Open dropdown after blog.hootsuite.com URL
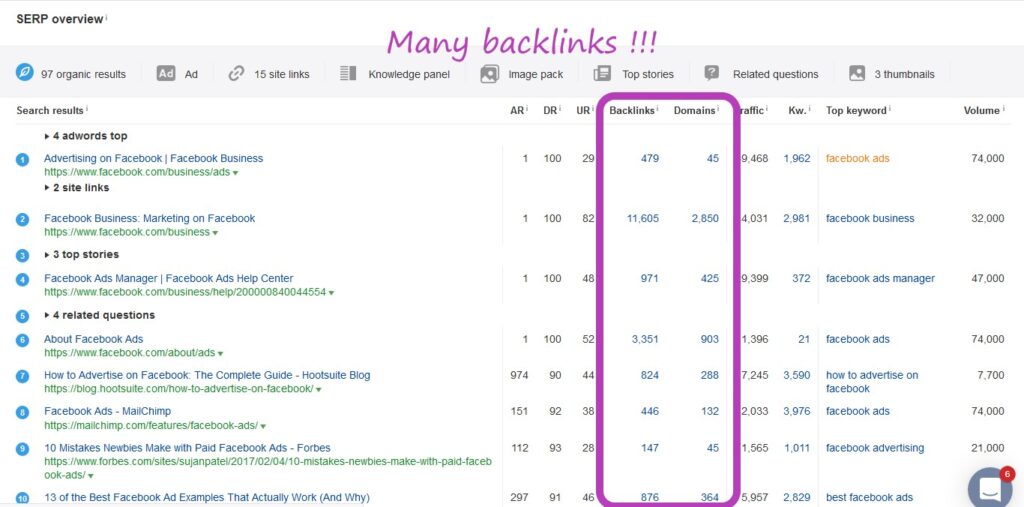 click(319, 390)
